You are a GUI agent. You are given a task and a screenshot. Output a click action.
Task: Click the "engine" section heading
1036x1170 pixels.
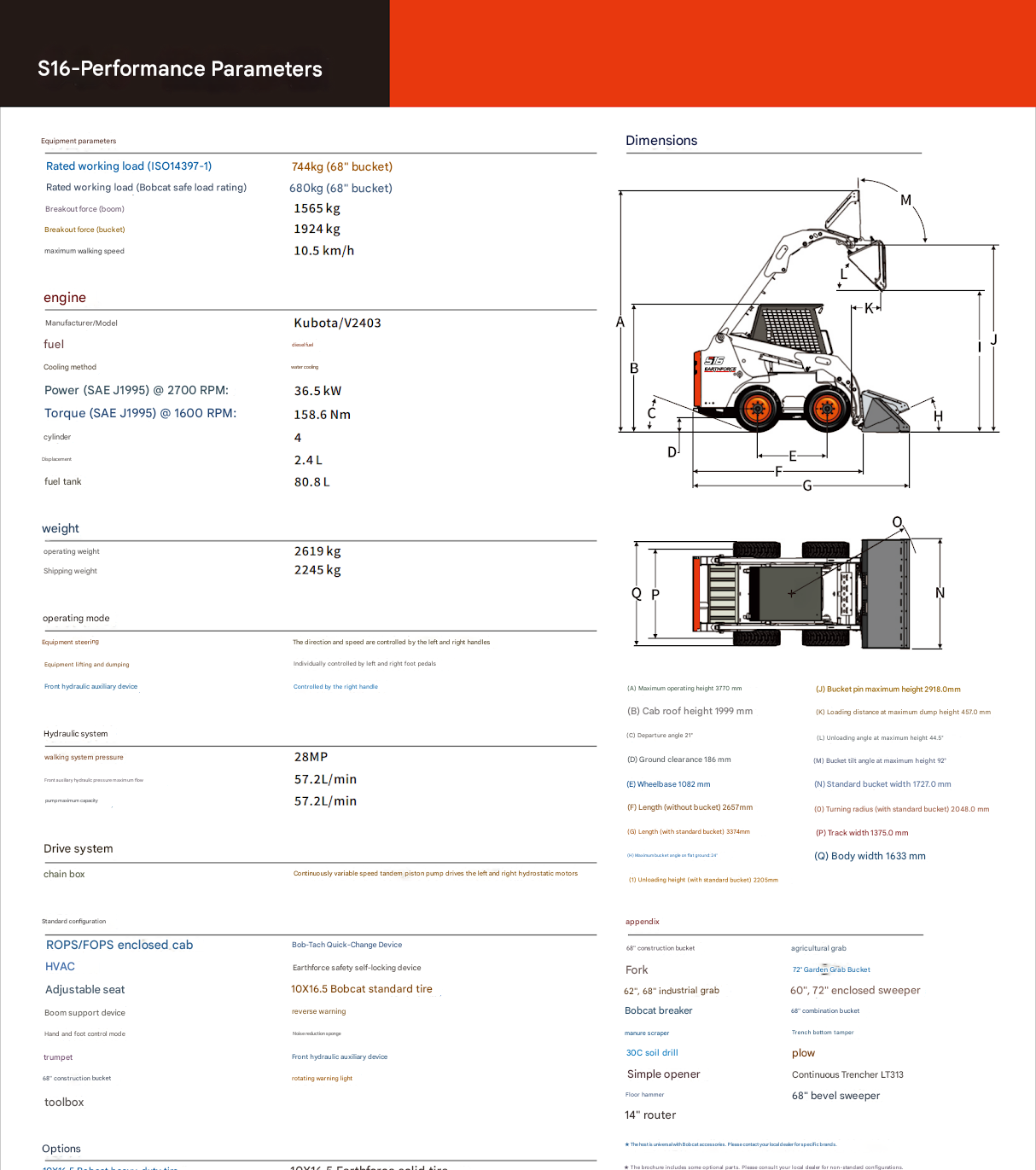click(x=65, y=298)
